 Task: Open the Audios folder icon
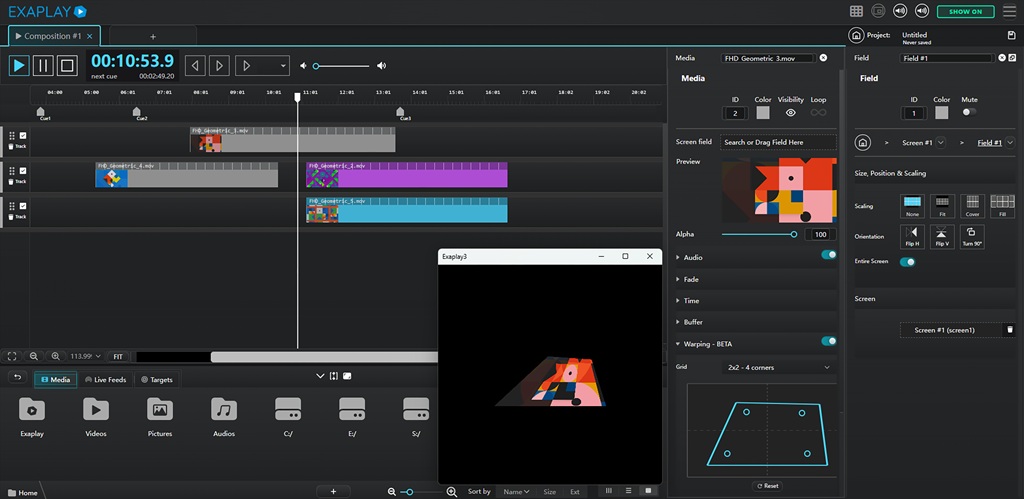[x=224, y=409]
